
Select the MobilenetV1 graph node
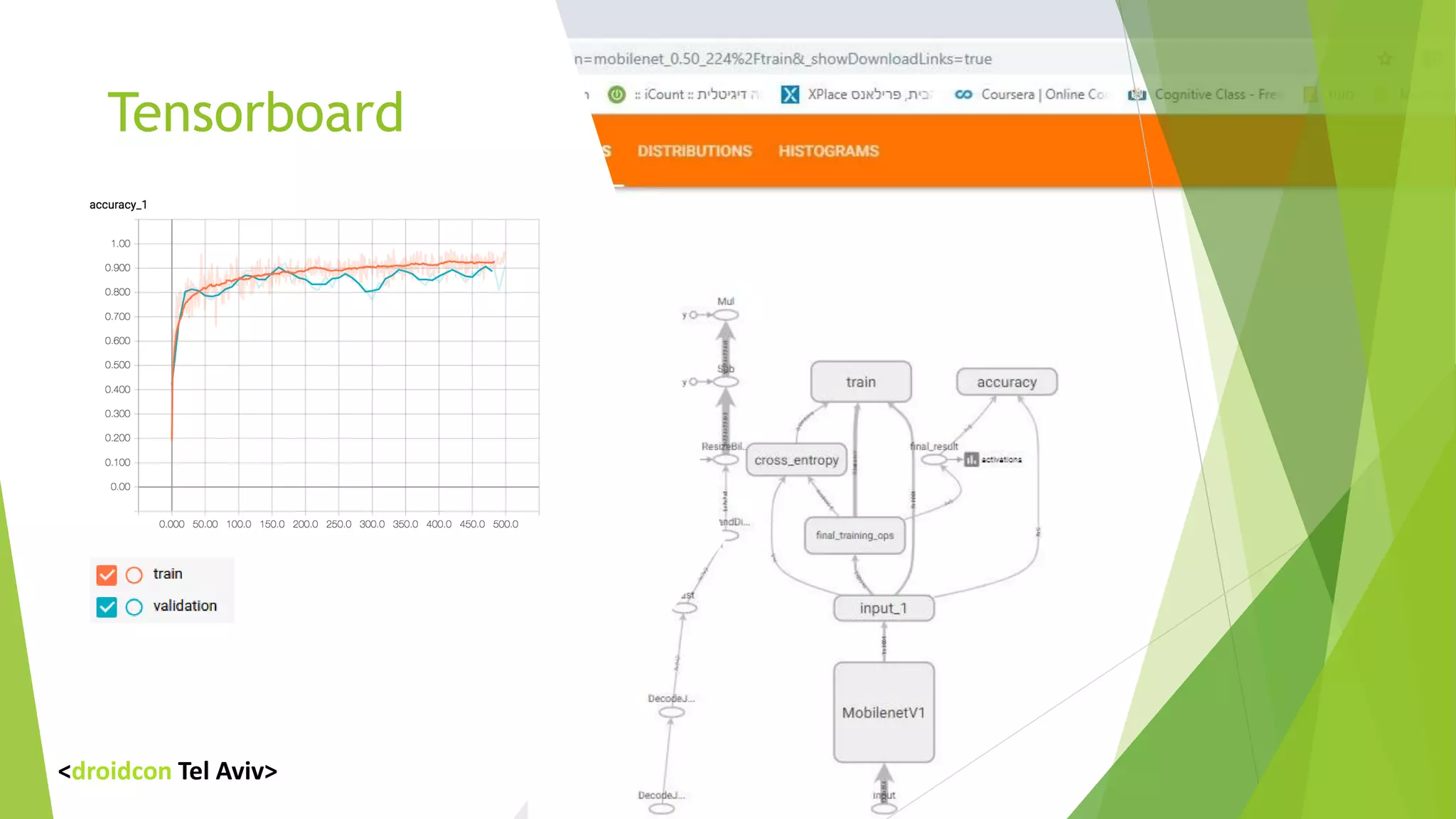(884, 712)
